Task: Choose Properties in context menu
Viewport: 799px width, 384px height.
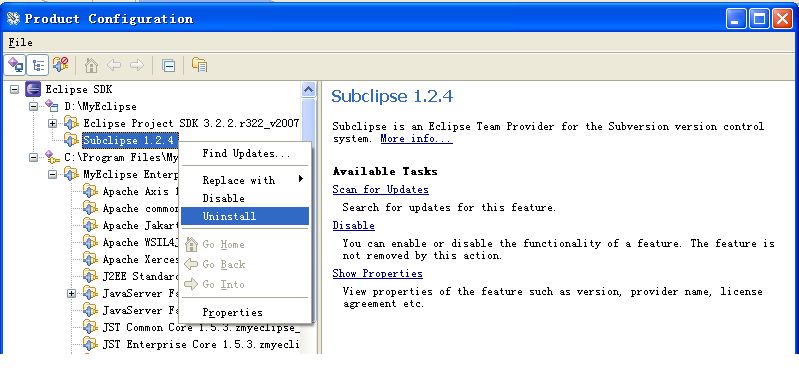Action: coord(245,312)
